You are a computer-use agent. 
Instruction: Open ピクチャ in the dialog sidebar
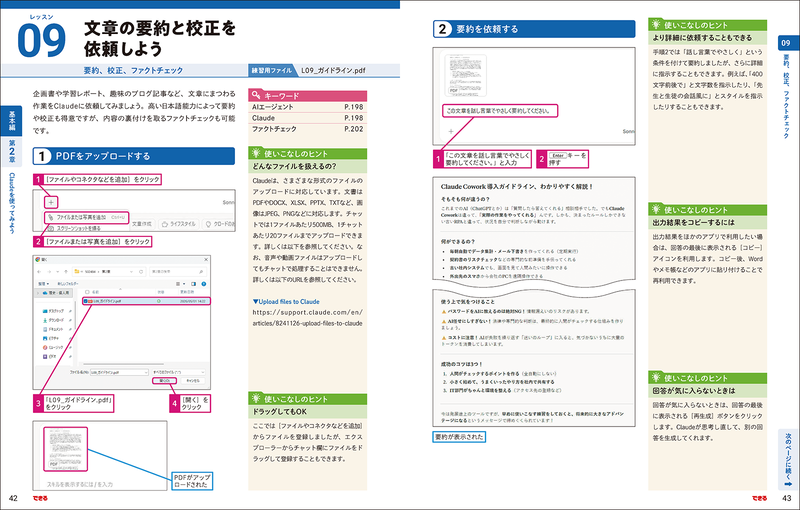(x=51, y=338)
